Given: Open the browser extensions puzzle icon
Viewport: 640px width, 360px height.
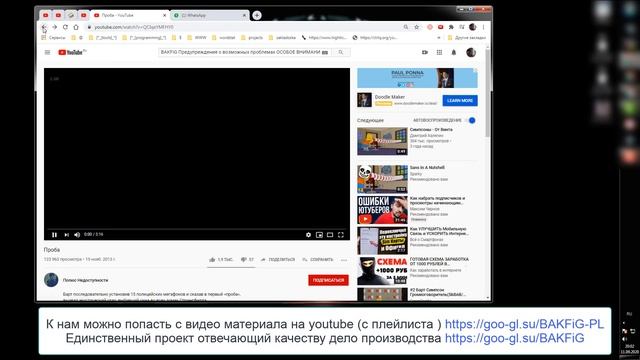Looking at the screenshot, I should pyautogui.click(x=451, y=27).
